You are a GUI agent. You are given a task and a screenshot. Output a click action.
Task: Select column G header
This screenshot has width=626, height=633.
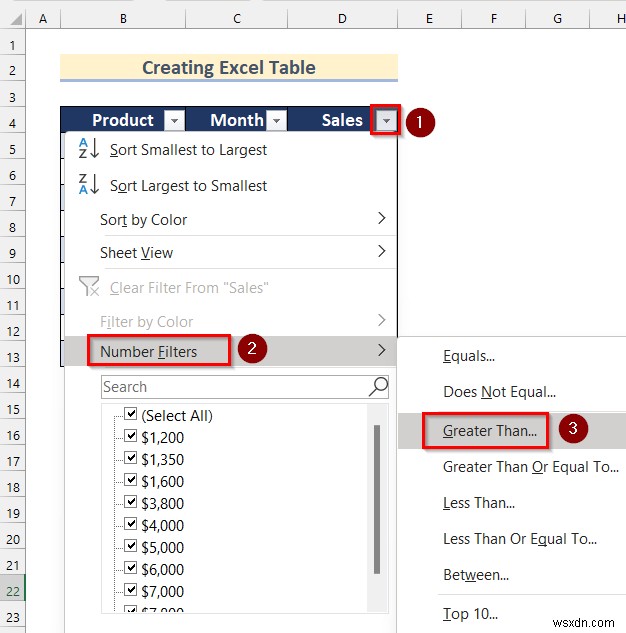557,19
